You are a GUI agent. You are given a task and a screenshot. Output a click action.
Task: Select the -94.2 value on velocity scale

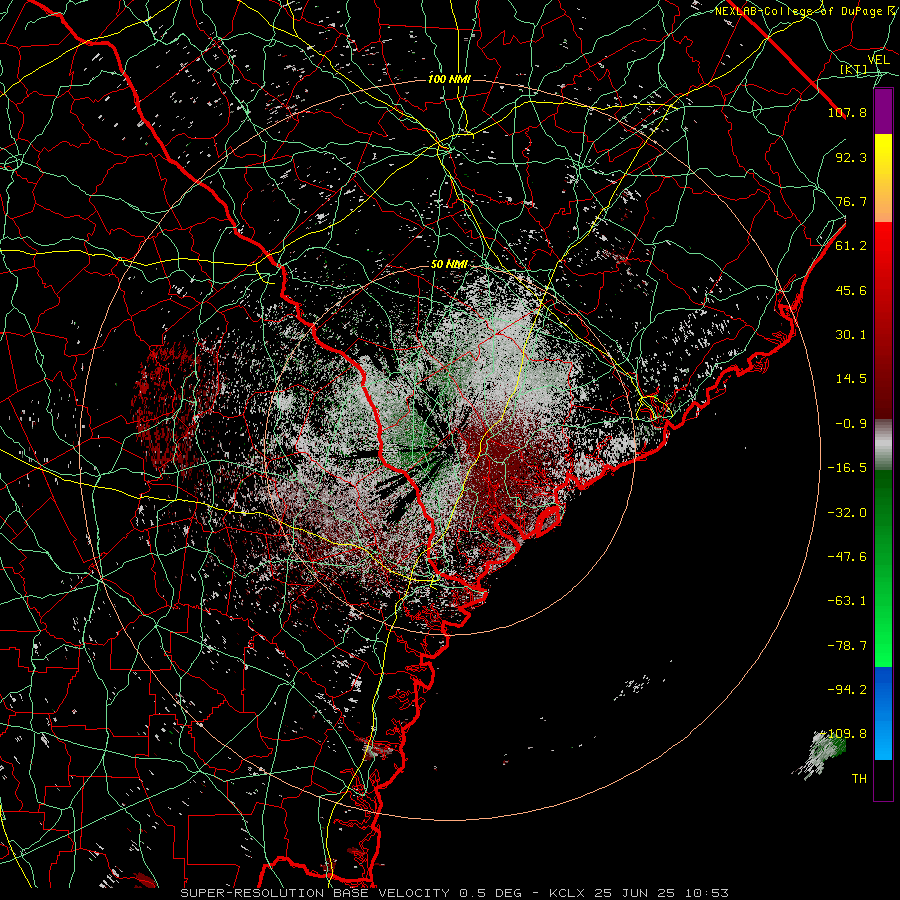pyautogui.click(x=847, y=690)
